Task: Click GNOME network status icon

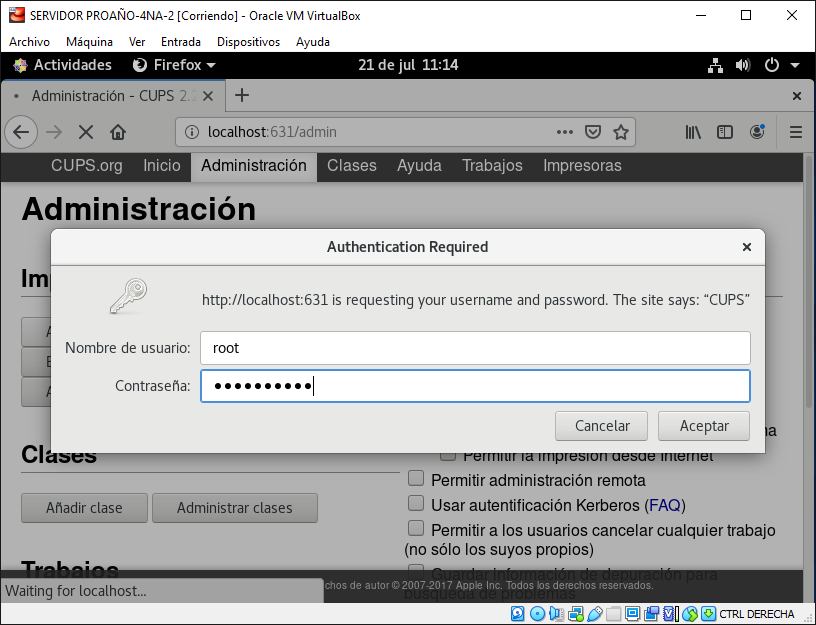Action: point(715,65)
